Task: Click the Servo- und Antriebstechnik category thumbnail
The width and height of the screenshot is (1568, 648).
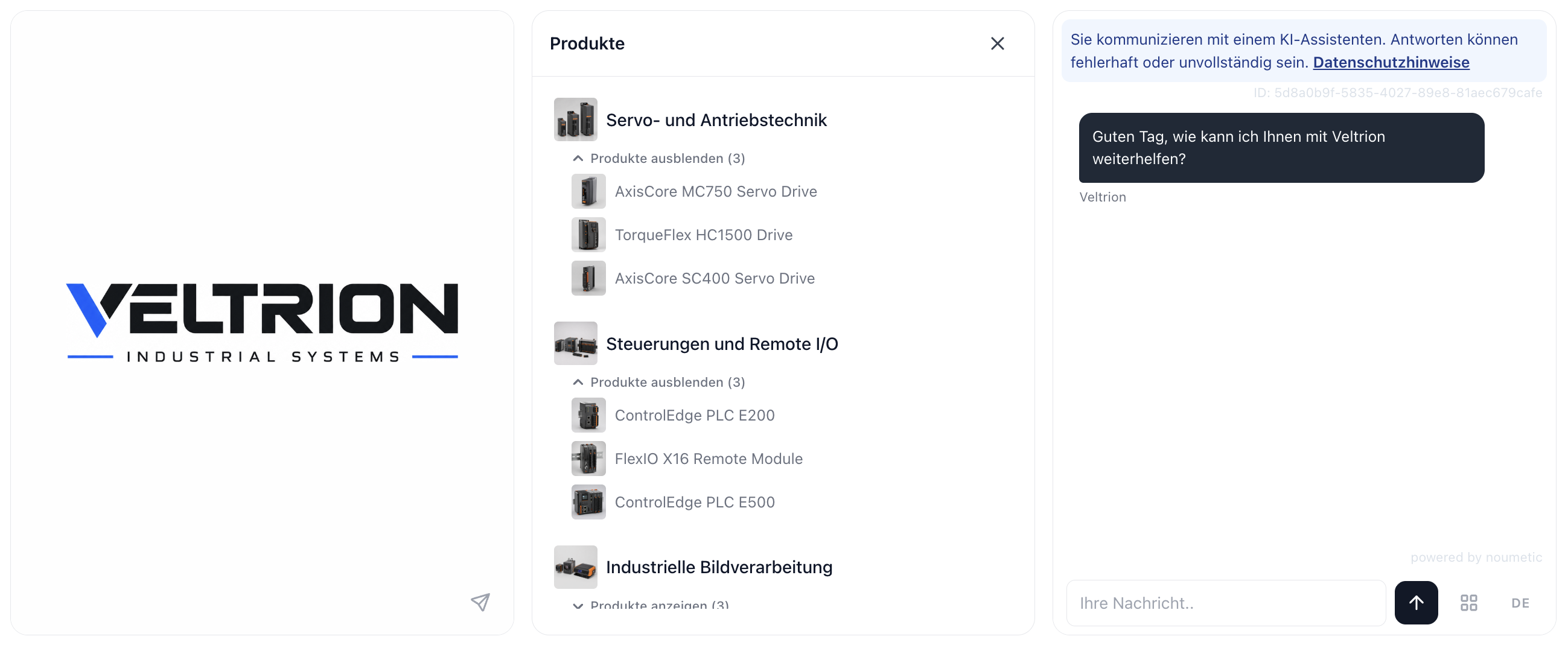Action: [575, 119]
